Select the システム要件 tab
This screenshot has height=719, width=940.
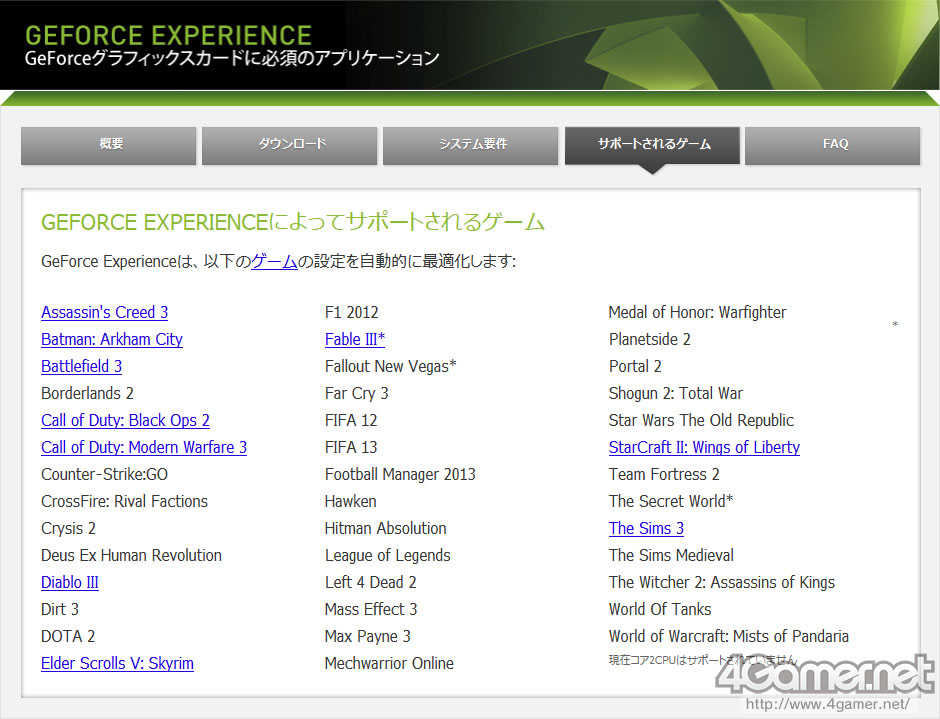pos(471,145)
